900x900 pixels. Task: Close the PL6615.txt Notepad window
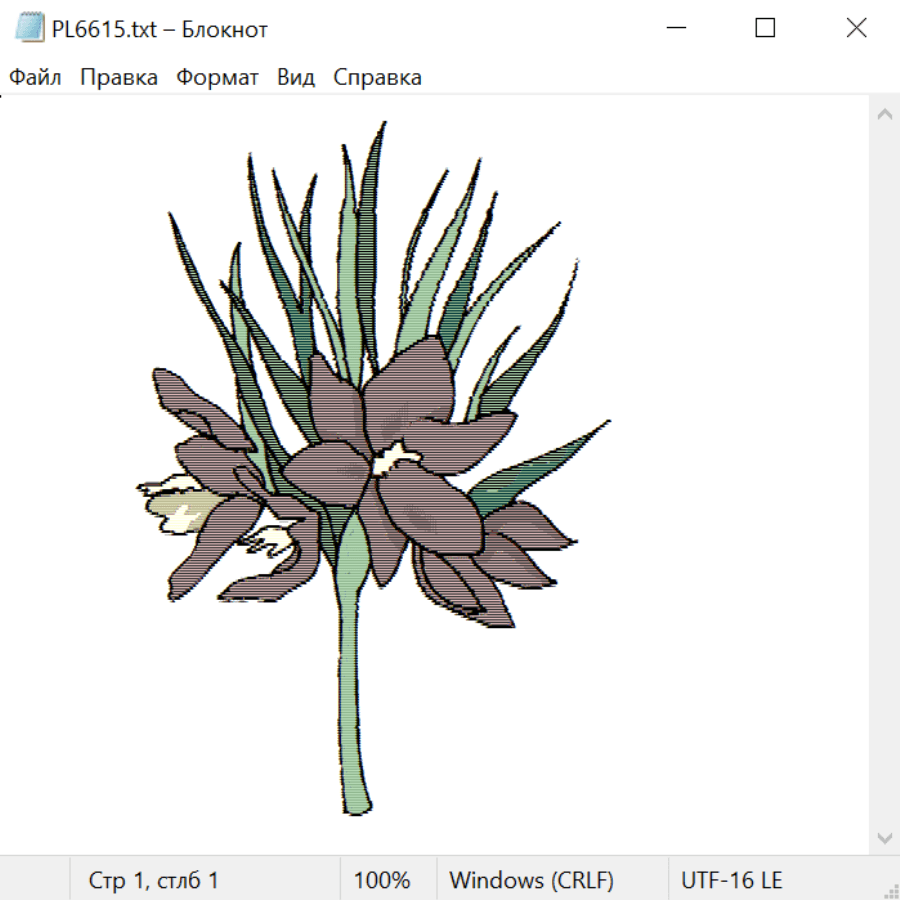tap(856, 29)
